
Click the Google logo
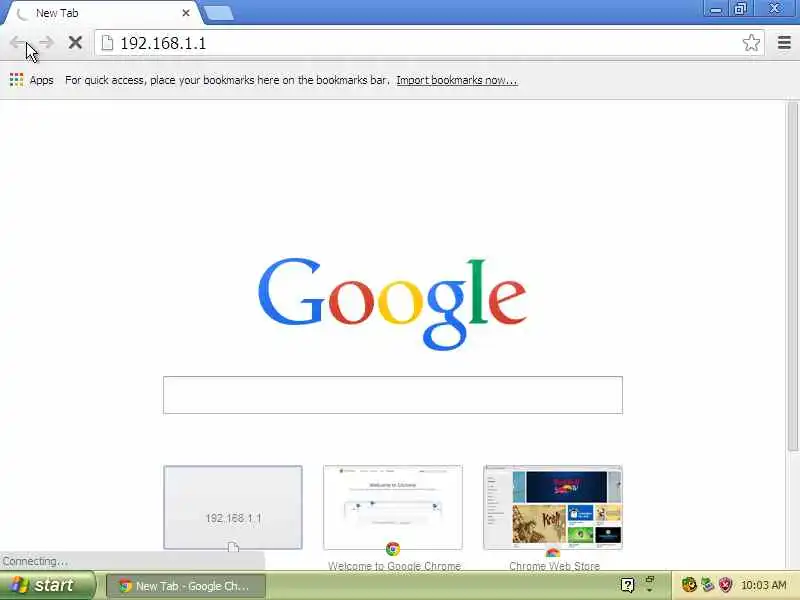pos(392,304)
